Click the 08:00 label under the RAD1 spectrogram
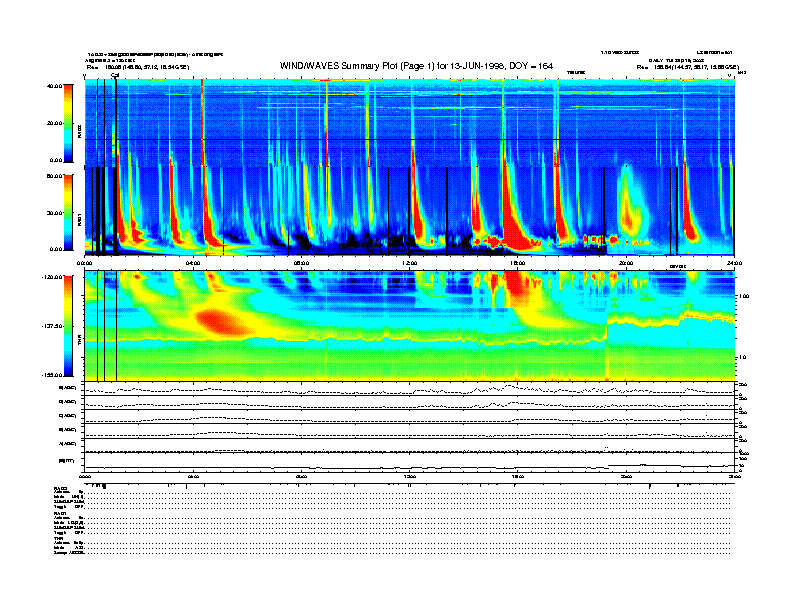The width and height of the screenshot is (792, 612). 301,263
